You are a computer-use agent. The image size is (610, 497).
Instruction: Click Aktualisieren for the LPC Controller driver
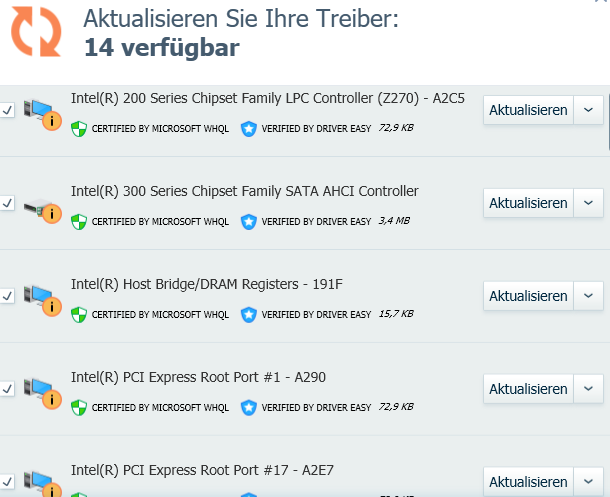point(528,110)
